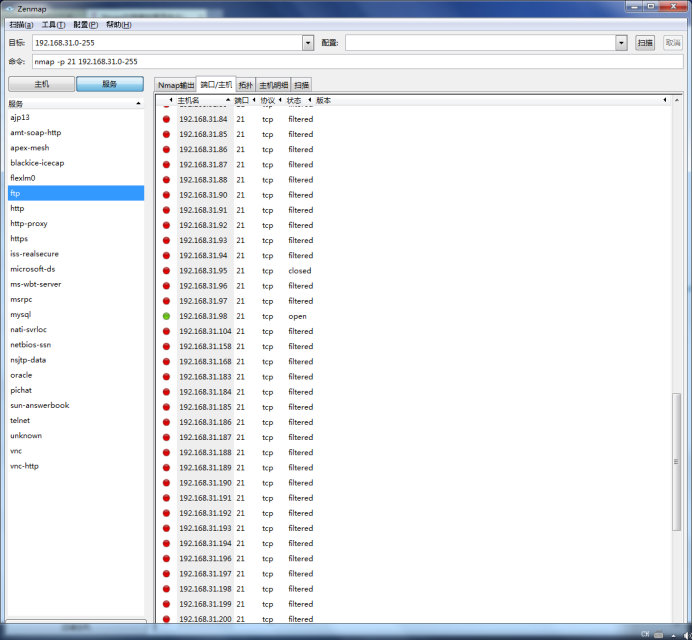Select the msrpc service
The image size is (693, 641).
[x=76, y=299]
